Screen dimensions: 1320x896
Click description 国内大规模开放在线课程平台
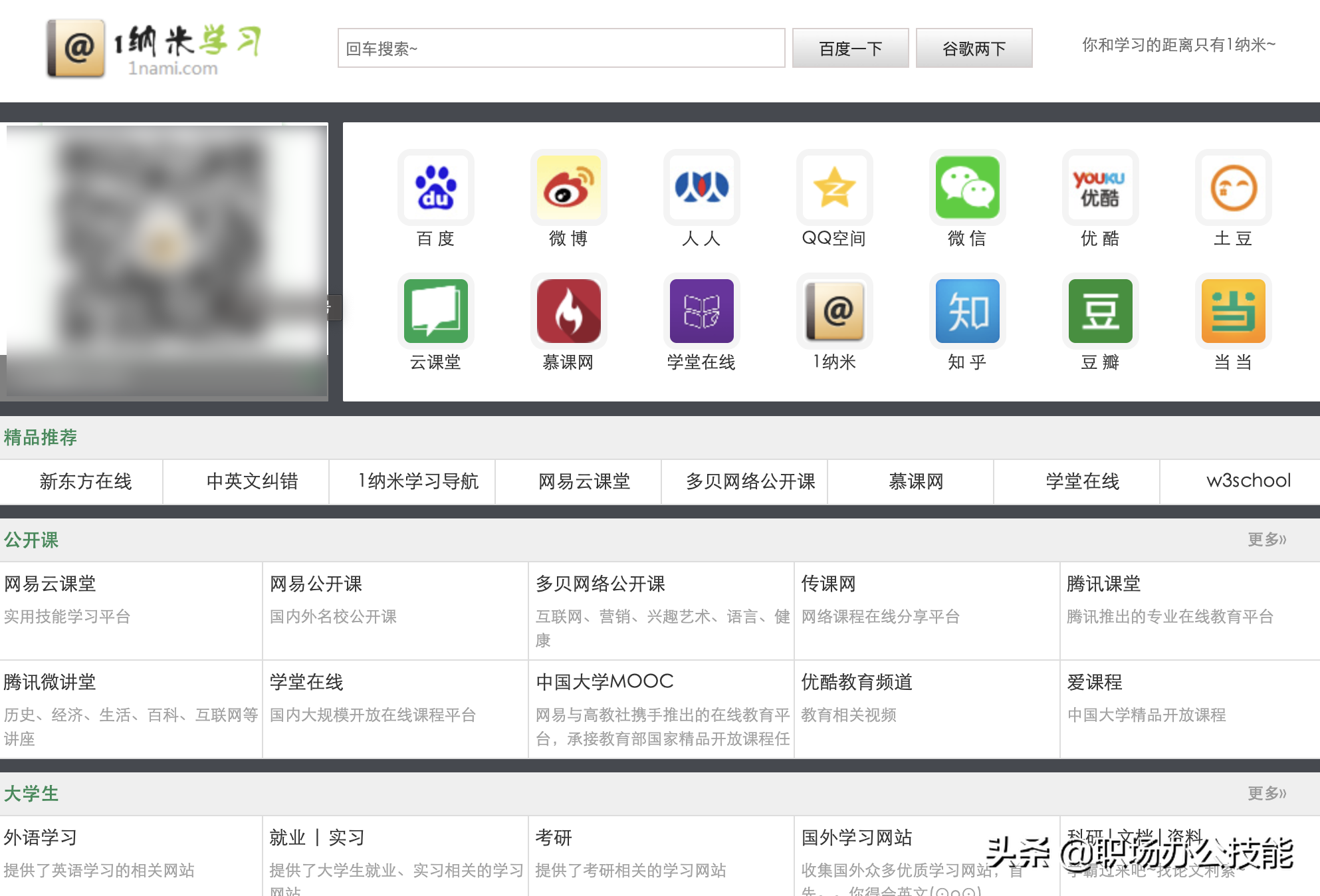[x=373, y=715]
